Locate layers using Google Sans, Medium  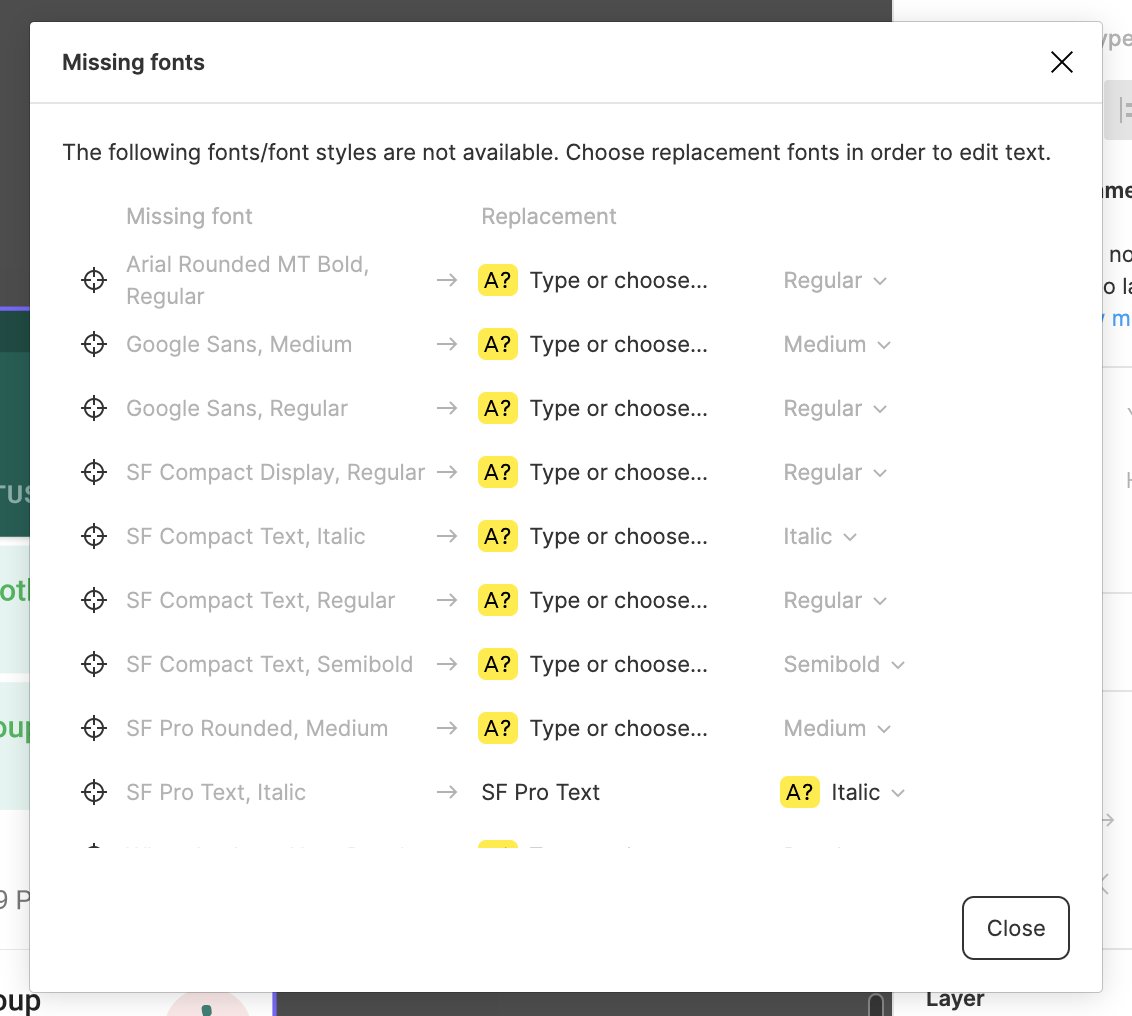(94, 344)
